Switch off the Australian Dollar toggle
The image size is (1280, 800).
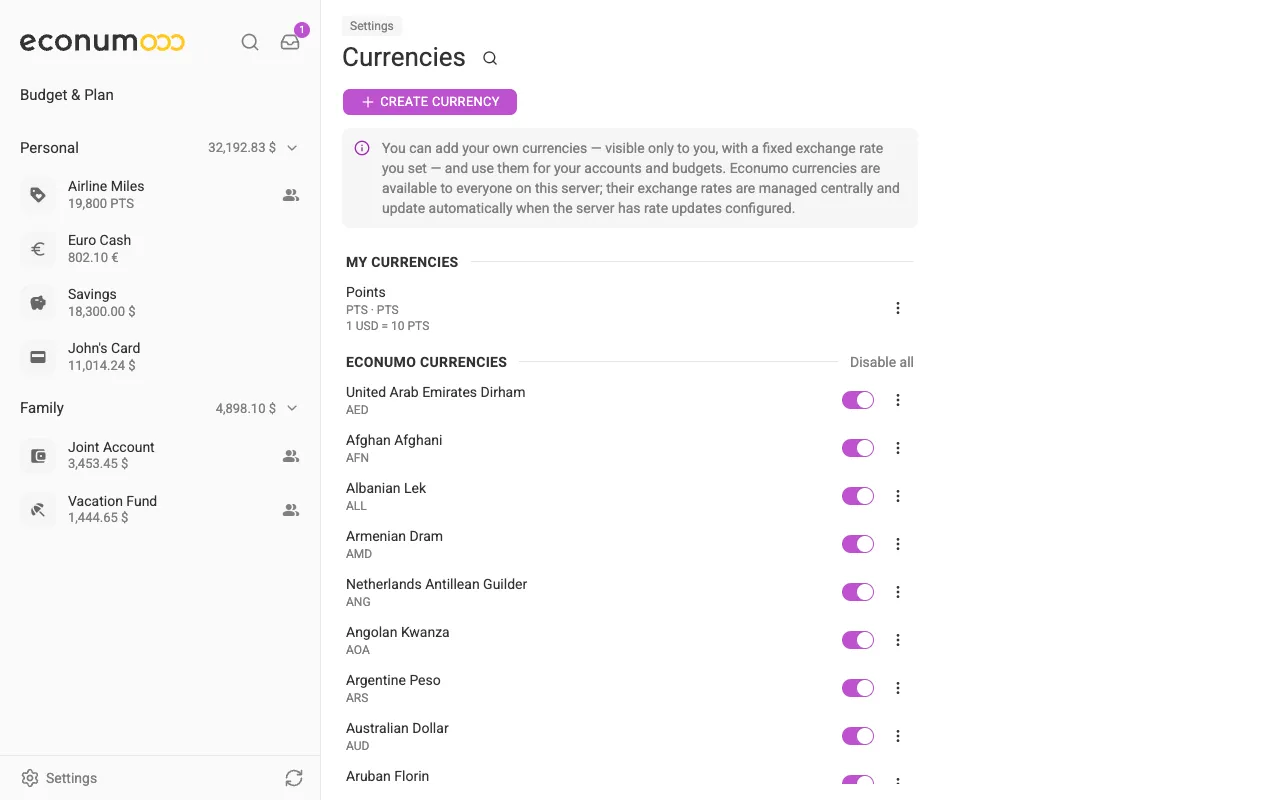coord(858,736)
